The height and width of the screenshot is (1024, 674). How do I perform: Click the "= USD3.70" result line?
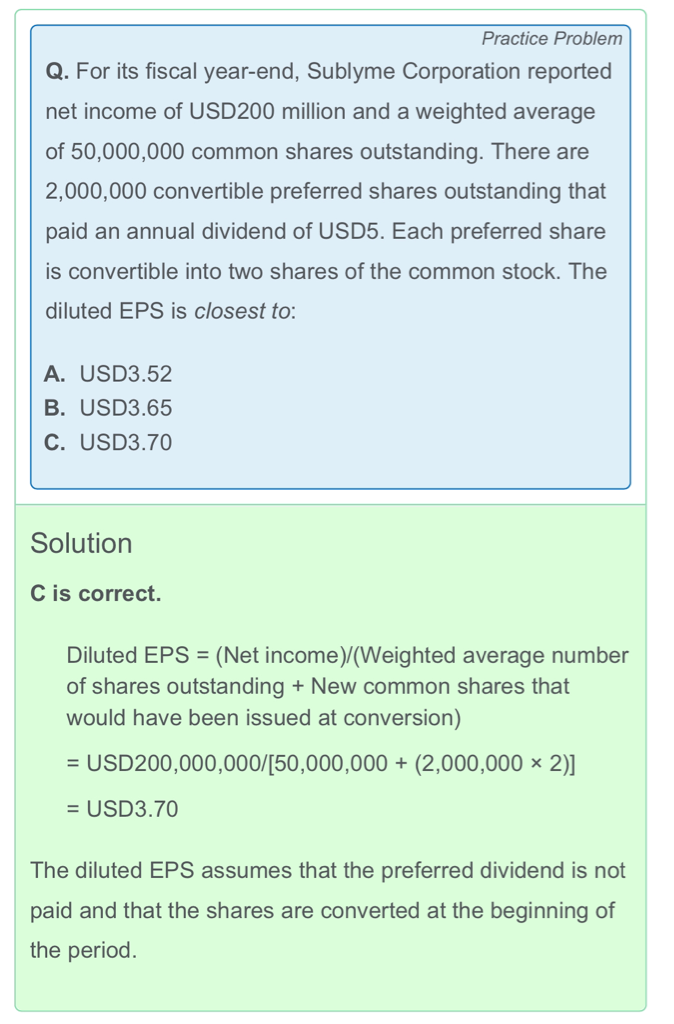click(122, 809)
